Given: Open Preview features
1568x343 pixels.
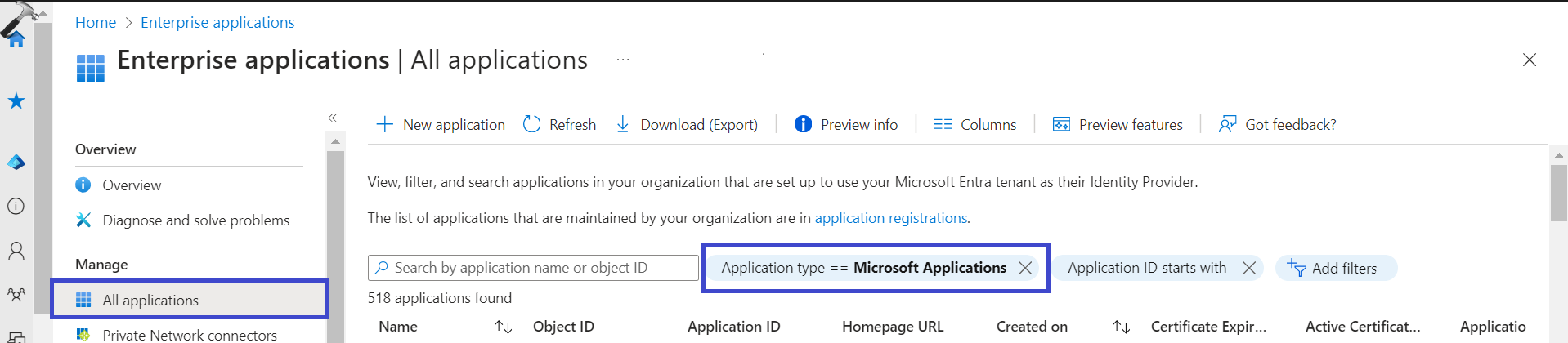Looking at the screenshot, I should 1118,124.
